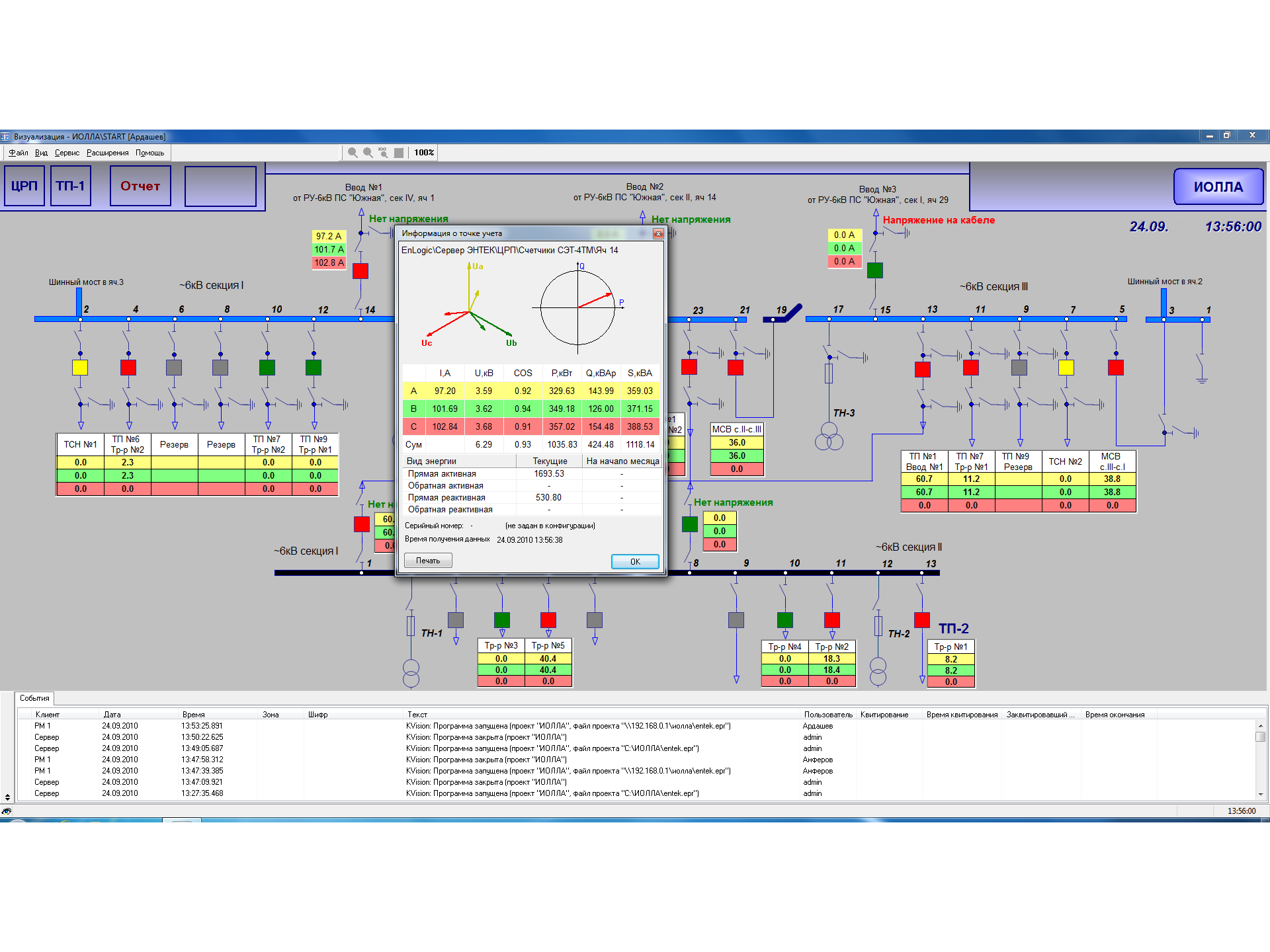
Task: Click the 100% zoom value
Action: click(424, 153)
